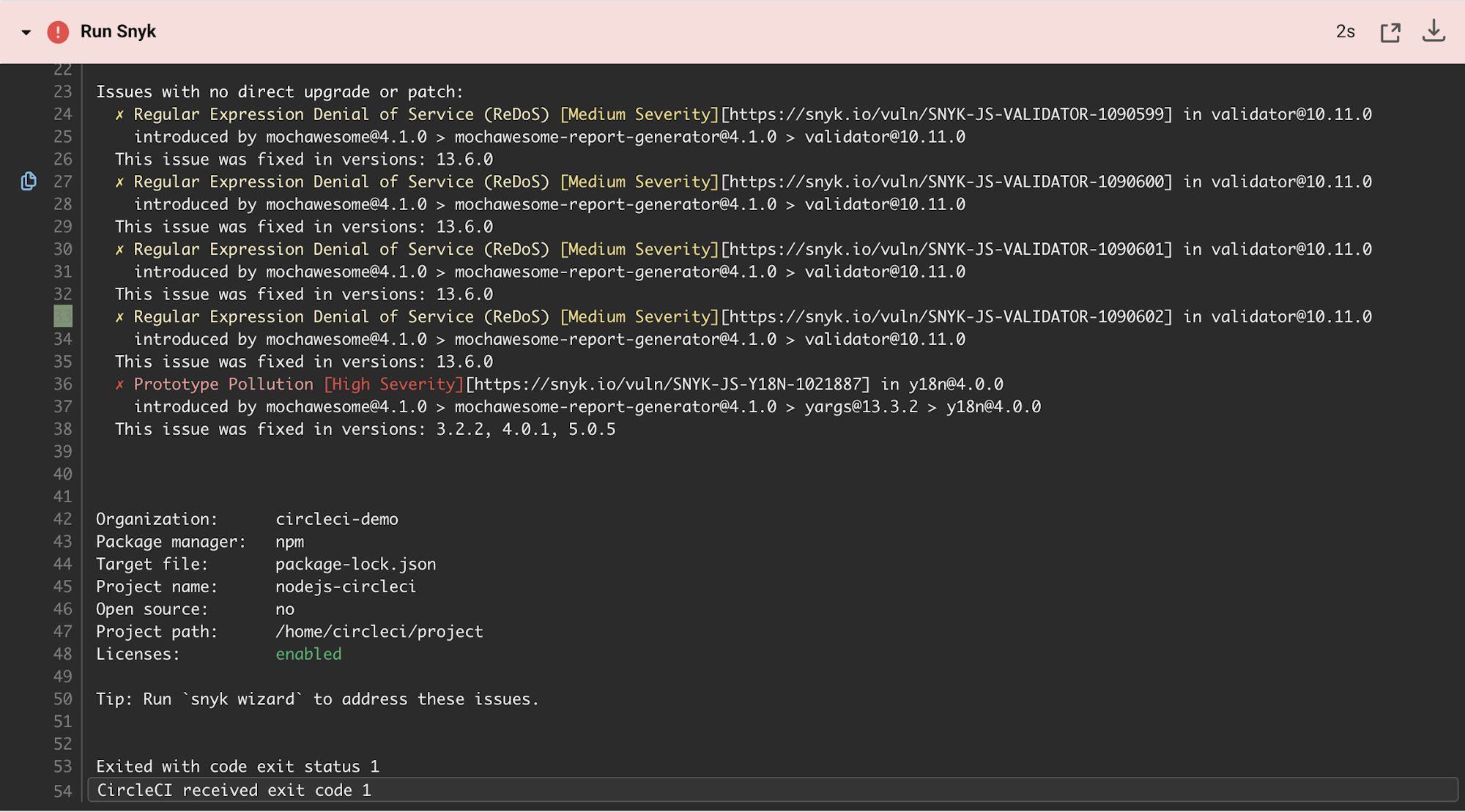
Task: Click the disclosure triangle beside Run Snyk
Action: [26, 32]
